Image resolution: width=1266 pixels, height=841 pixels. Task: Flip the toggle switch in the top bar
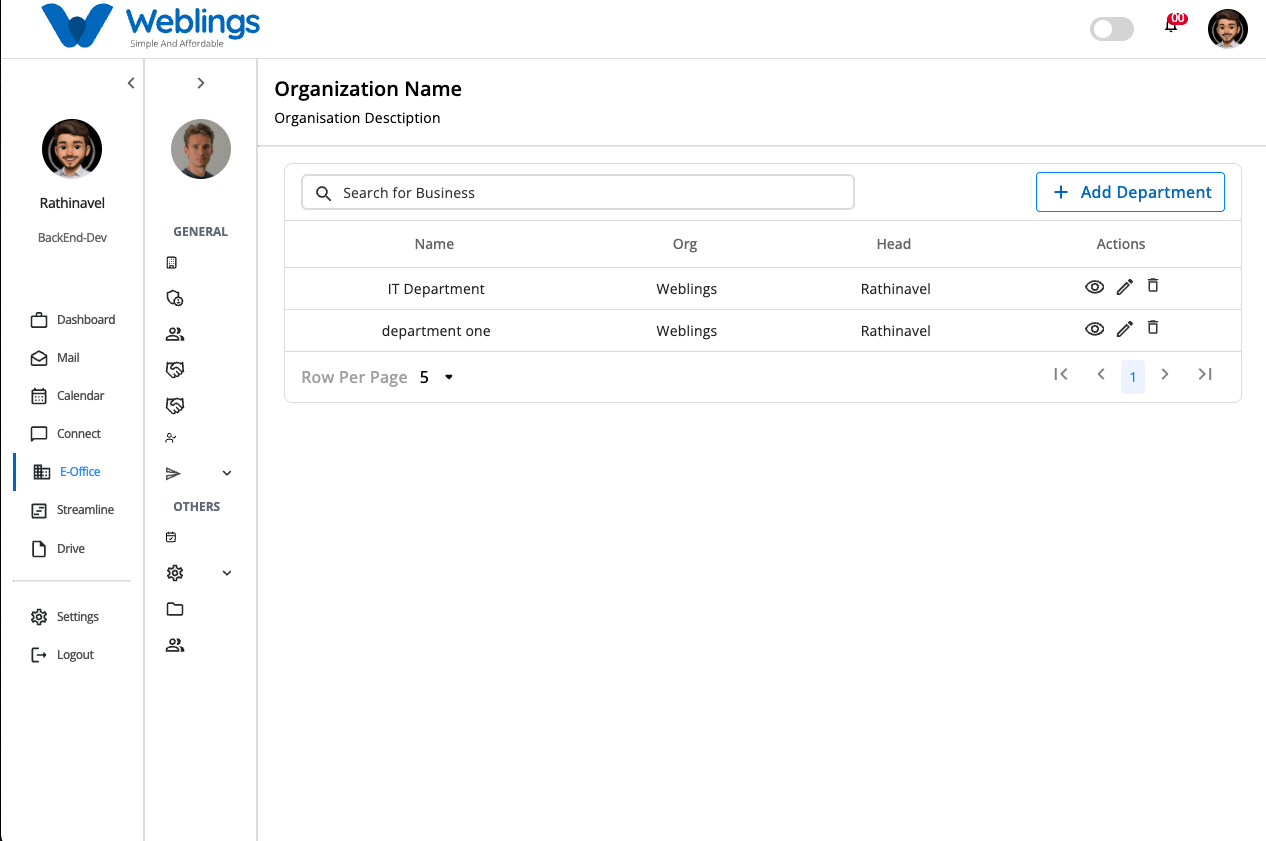[x=1112, y=29]
